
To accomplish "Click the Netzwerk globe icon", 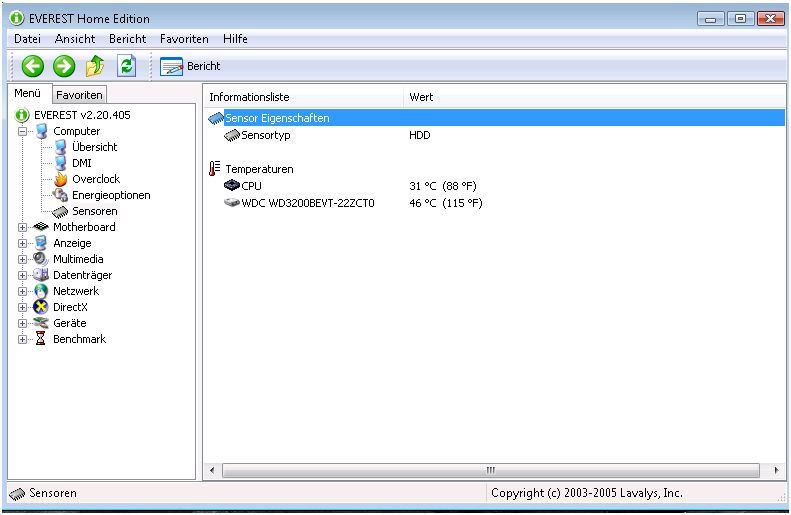I will (x=41, y=291).
